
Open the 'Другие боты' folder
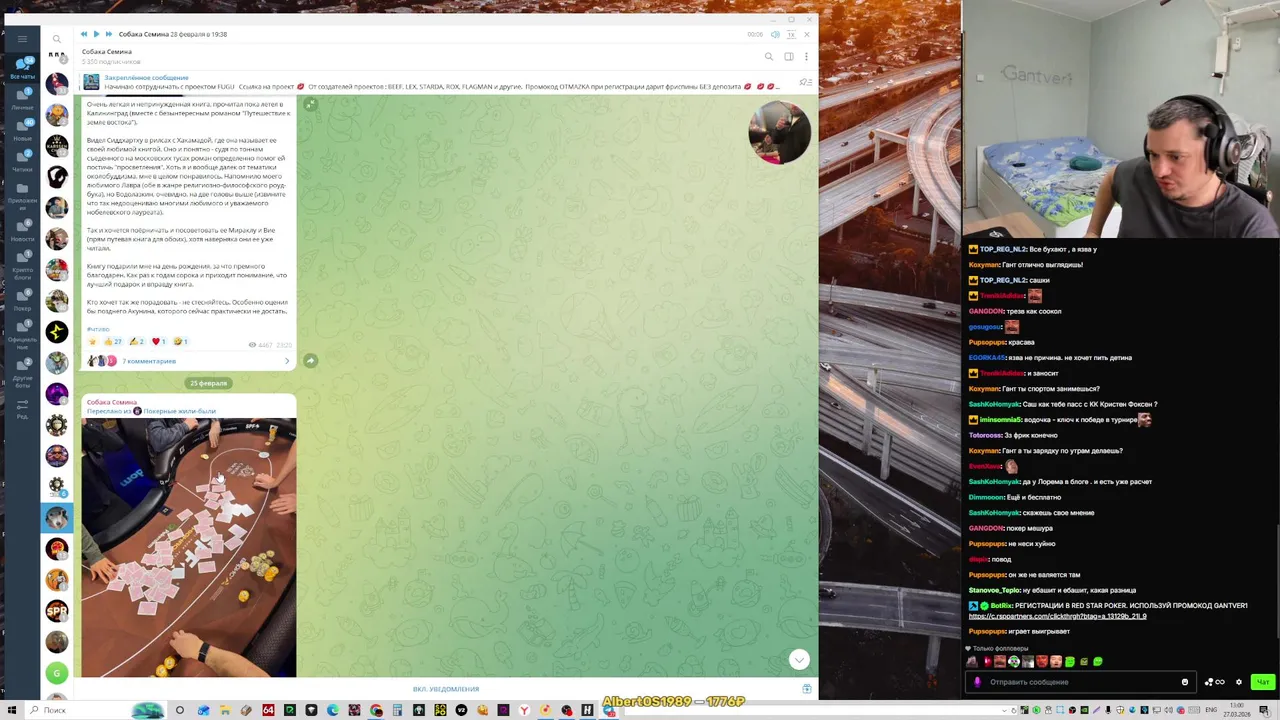pos(22,371)
